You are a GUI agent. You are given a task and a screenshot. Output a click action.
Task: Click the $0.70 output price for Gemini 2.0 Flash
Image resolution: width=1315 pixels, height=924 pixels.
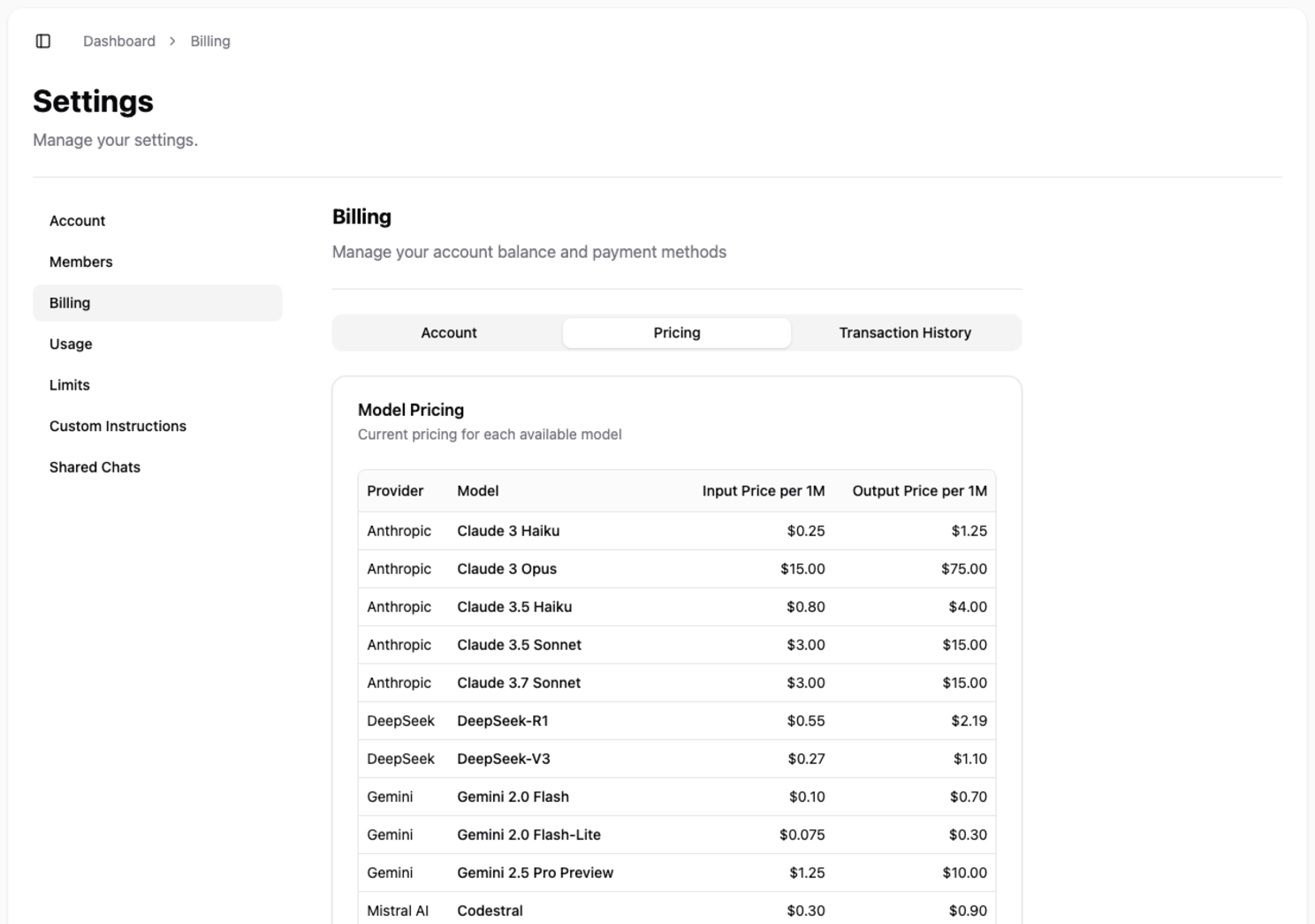pos(969,797)
